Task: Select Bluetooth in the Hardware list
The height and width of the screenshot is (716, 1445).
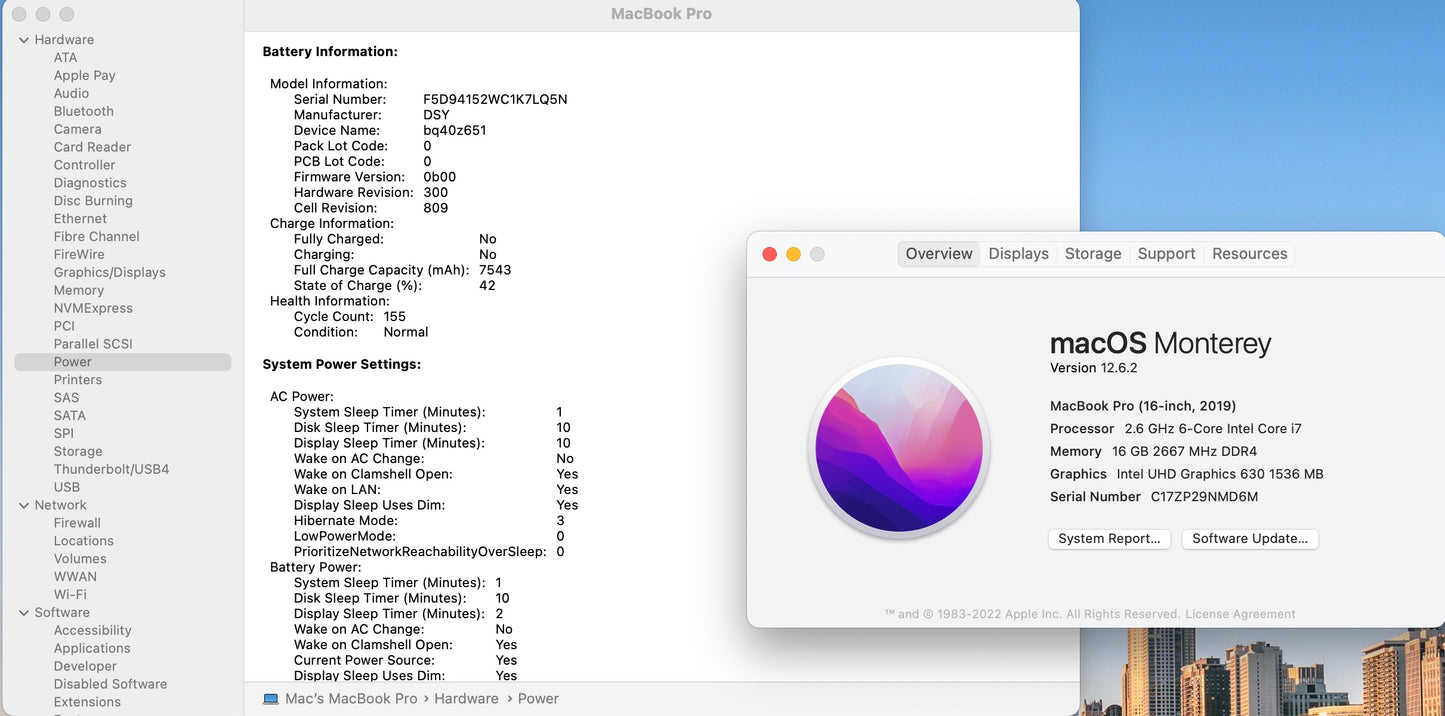Action: [83, 111]
